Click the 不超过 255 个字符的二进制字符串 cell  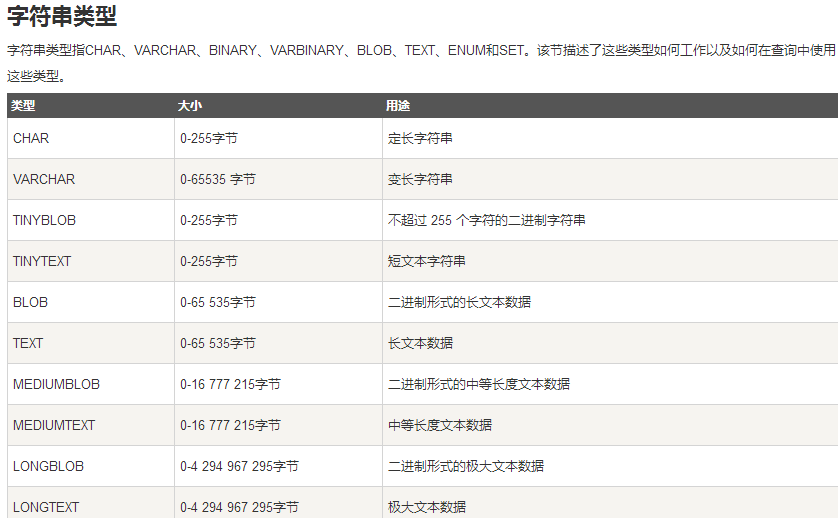point(610,220)
